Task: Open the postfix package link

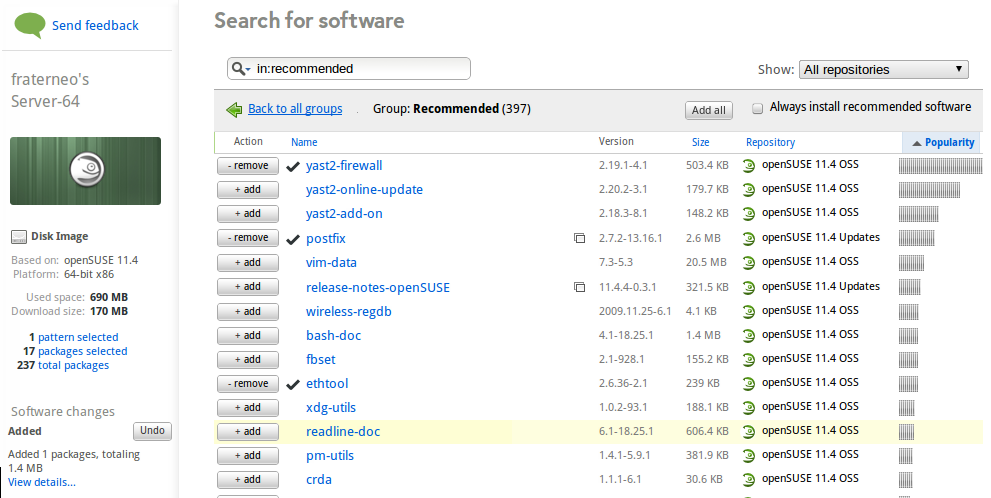Action: [325, 239]
